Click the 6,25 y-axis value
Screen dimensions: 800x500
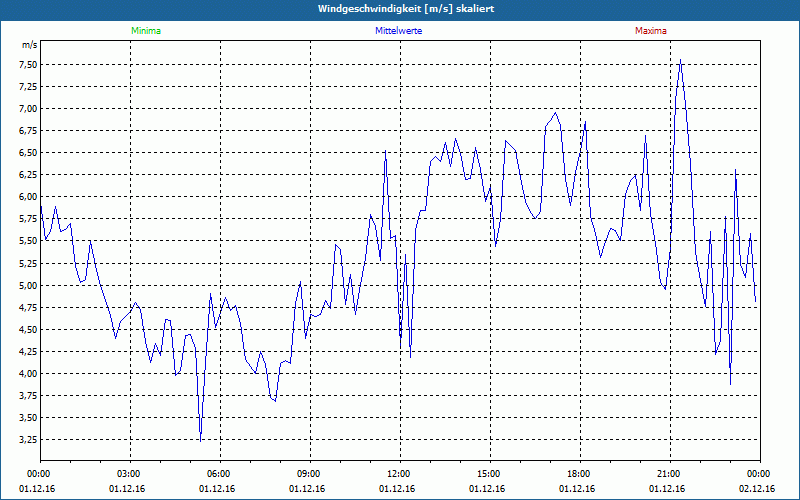click(x=29, y=174)
